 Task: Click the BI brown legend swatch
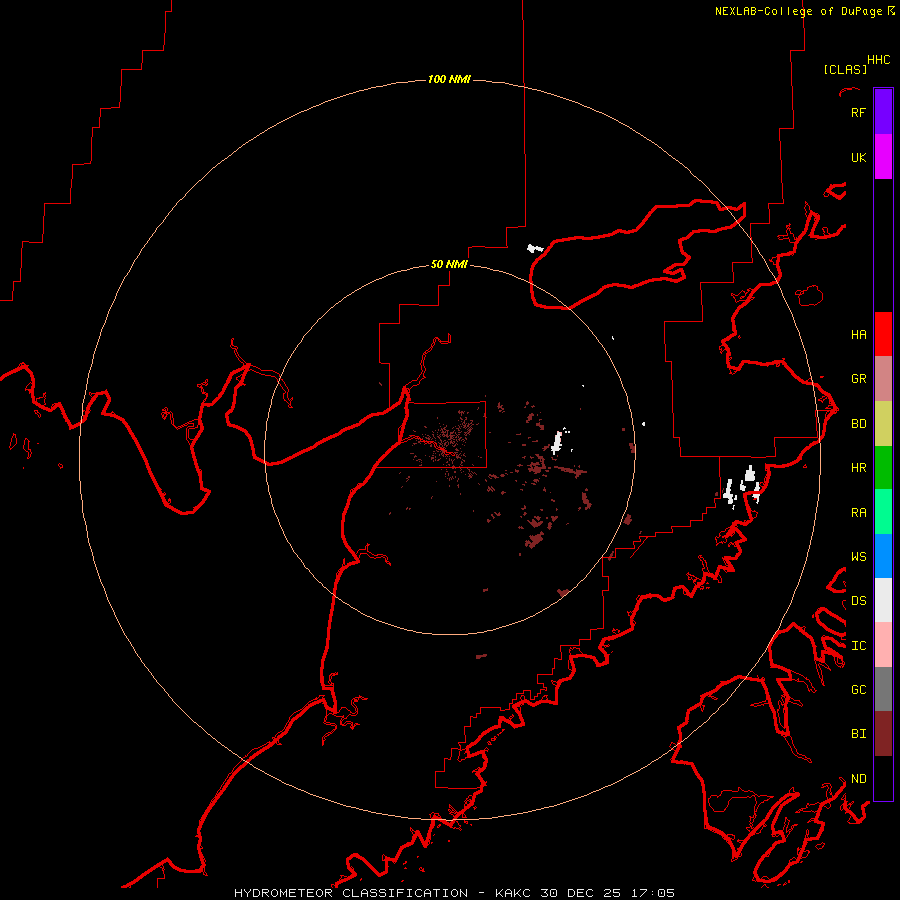tap(883, 734)
